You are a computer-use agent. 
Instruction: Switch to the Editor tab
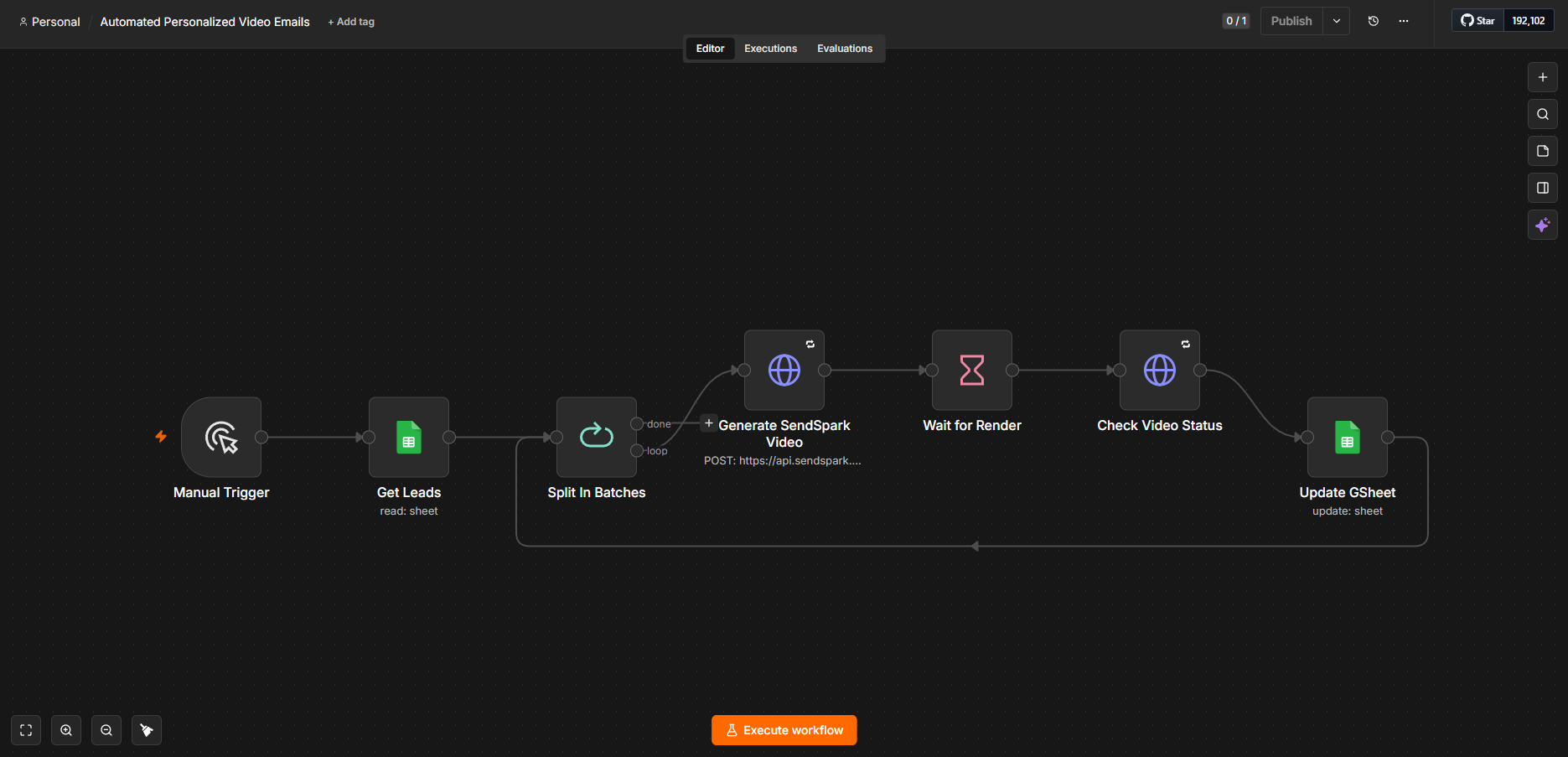pos(710,49)
